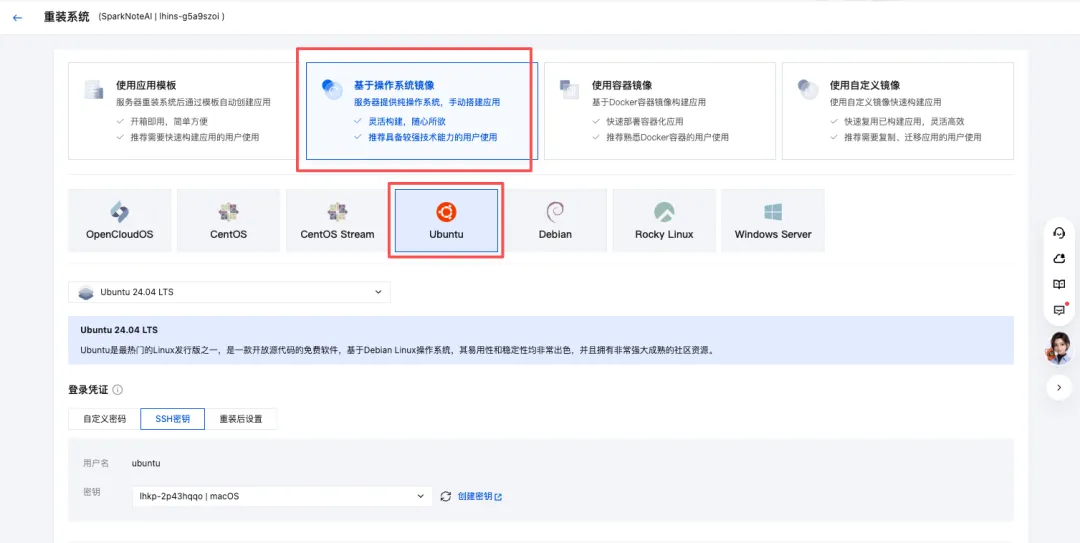The width and height of the screenshot is (1080, 543).
Task: Open the Ubuntu 24.04 LTS version dropdown
Action: pos(229,292)
